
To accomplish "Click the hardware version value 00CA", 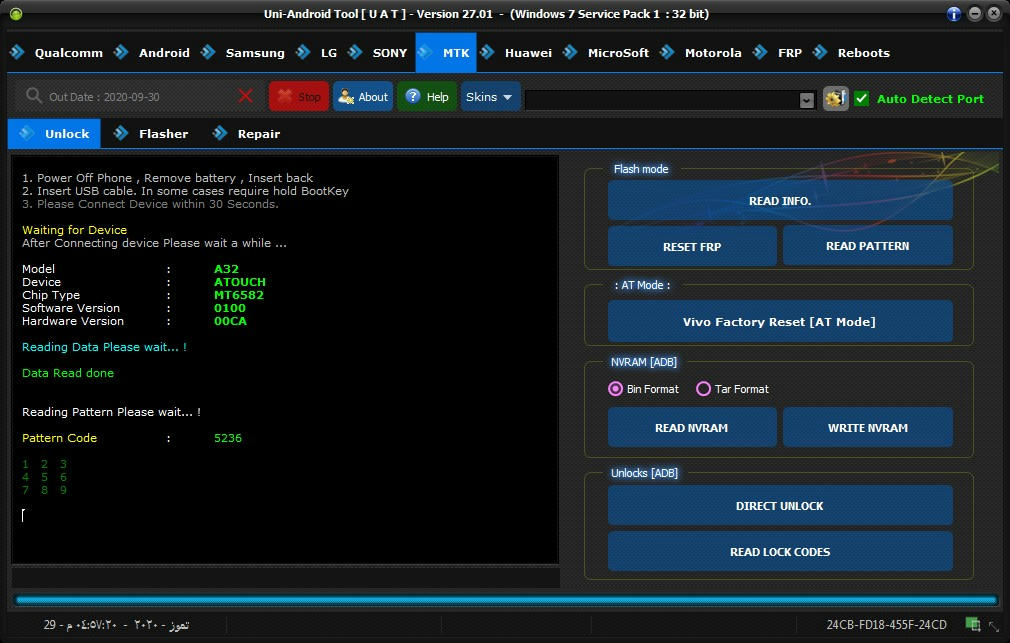I will point(231,321).
